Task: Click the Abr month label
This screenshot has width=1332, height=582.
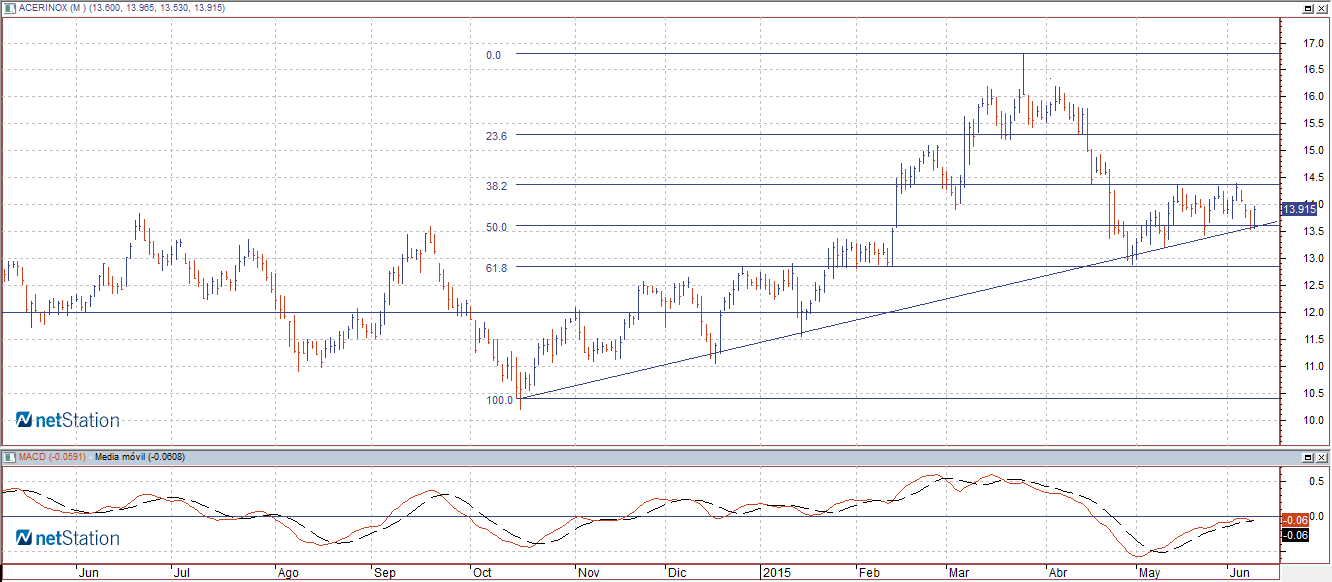Action: (1057, 574)
